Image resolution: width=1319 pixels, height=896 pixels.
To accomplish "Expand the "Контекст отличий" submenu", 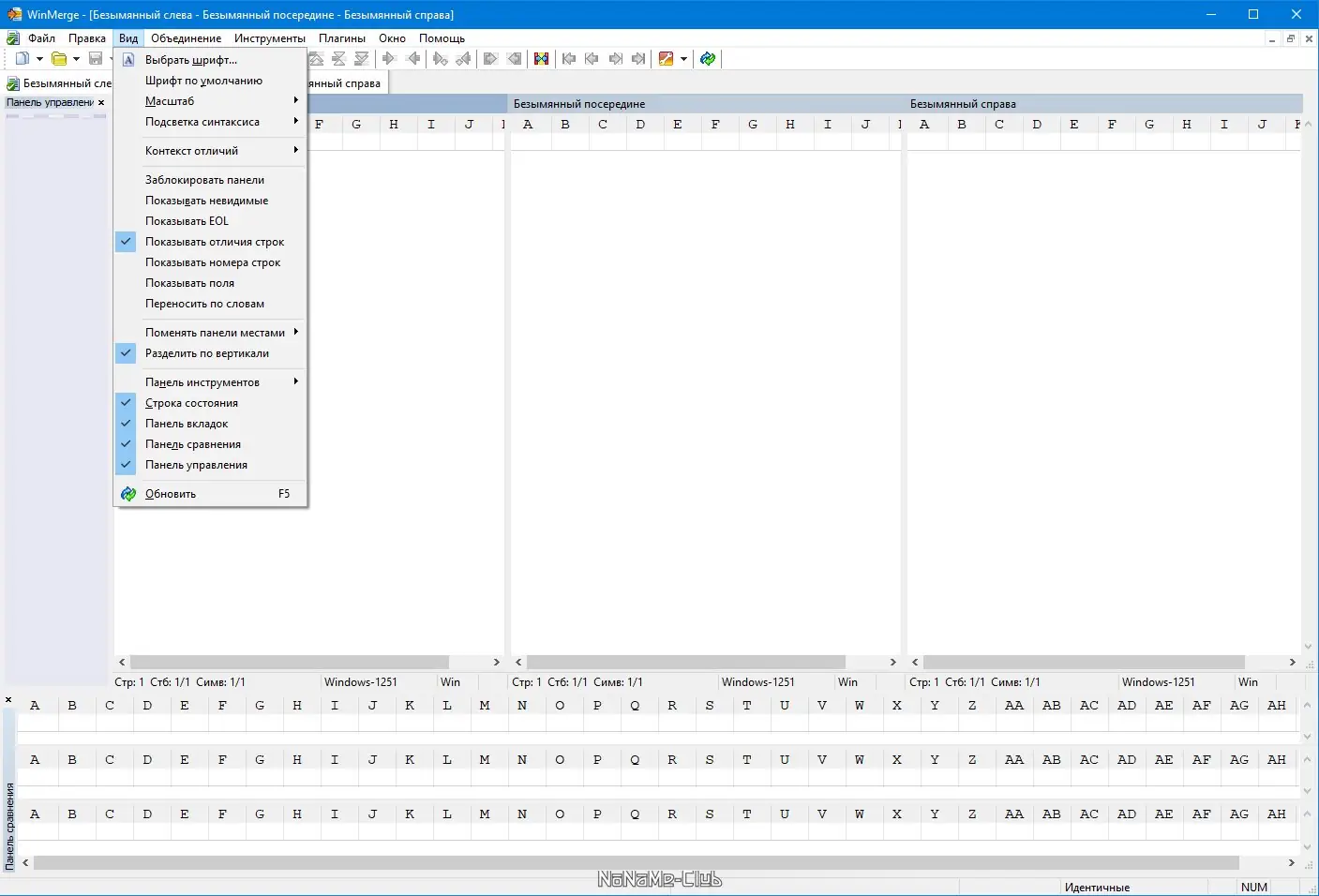I will pos(210,151).
